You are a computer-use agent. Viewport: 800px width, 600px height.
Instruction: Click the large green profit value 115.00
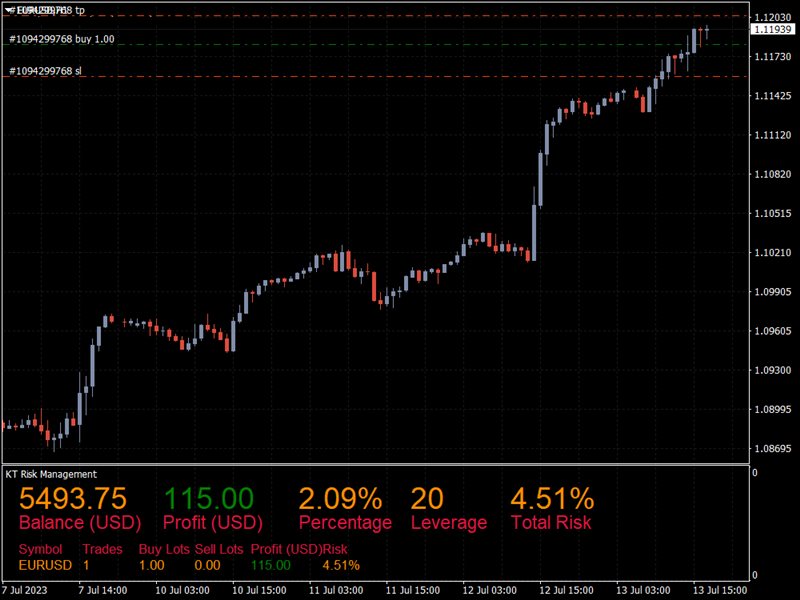(208, 498)
